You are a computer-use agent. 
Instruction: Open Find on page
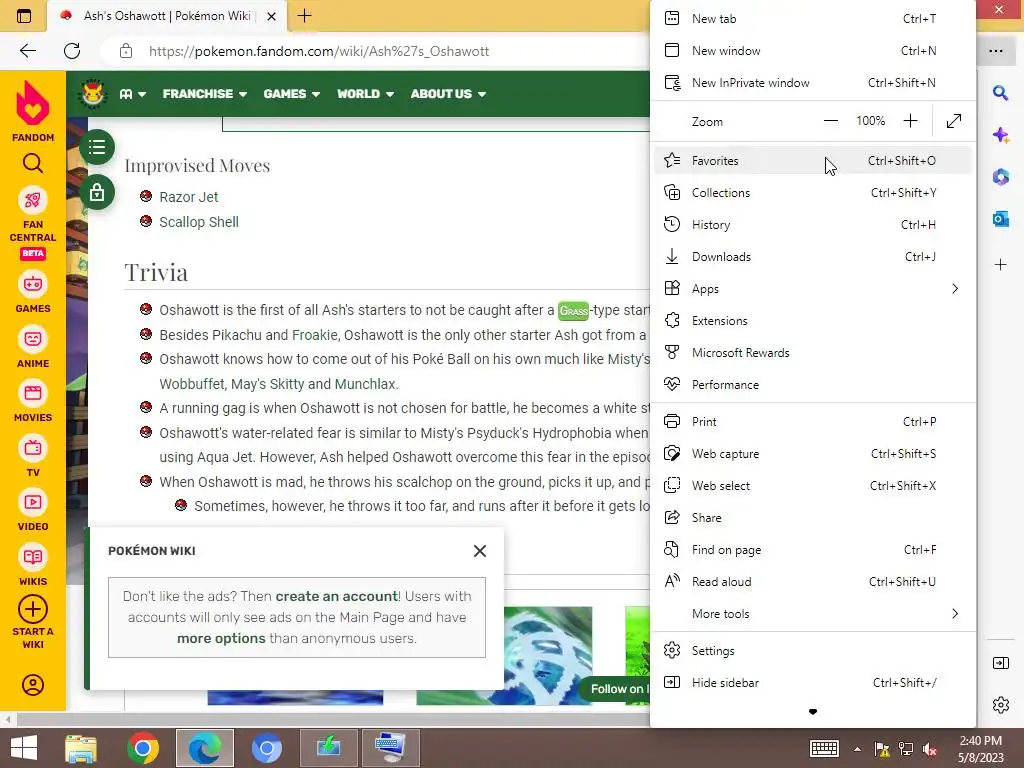[x=812, y=550]
